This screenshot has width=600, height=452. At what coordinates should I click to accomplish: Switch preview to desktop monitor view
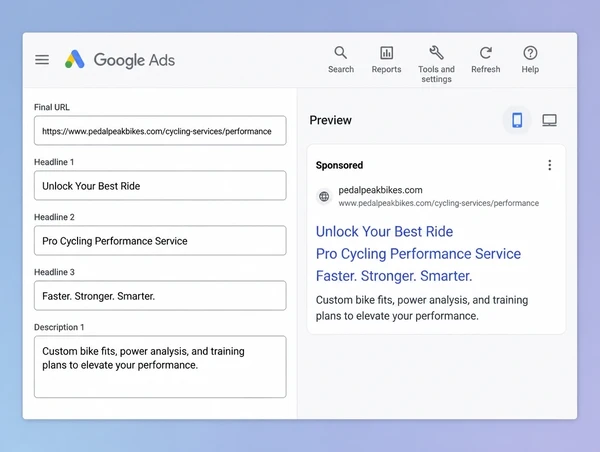click(549, 120)
